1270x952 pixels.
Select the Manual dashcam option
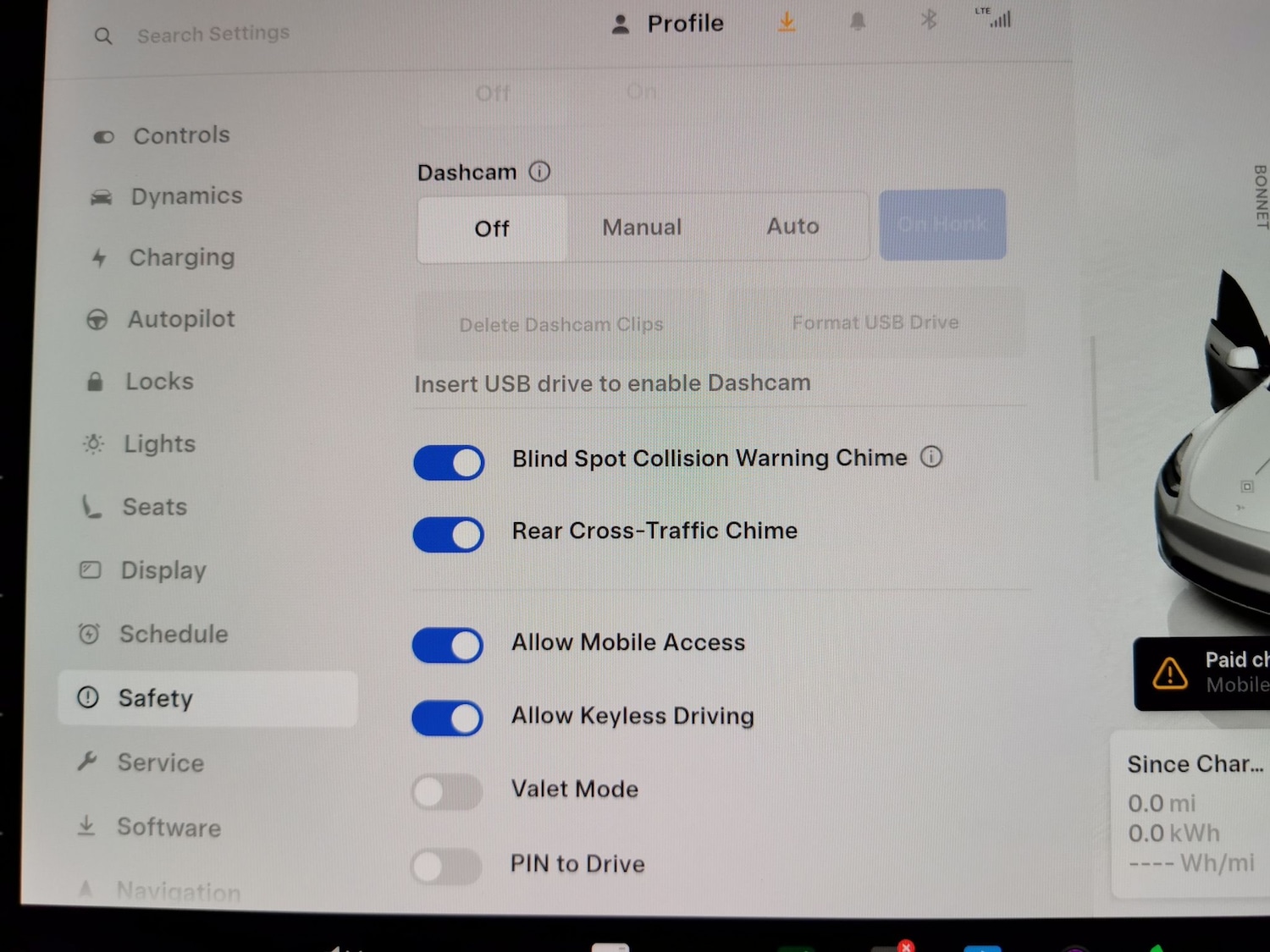642,228
